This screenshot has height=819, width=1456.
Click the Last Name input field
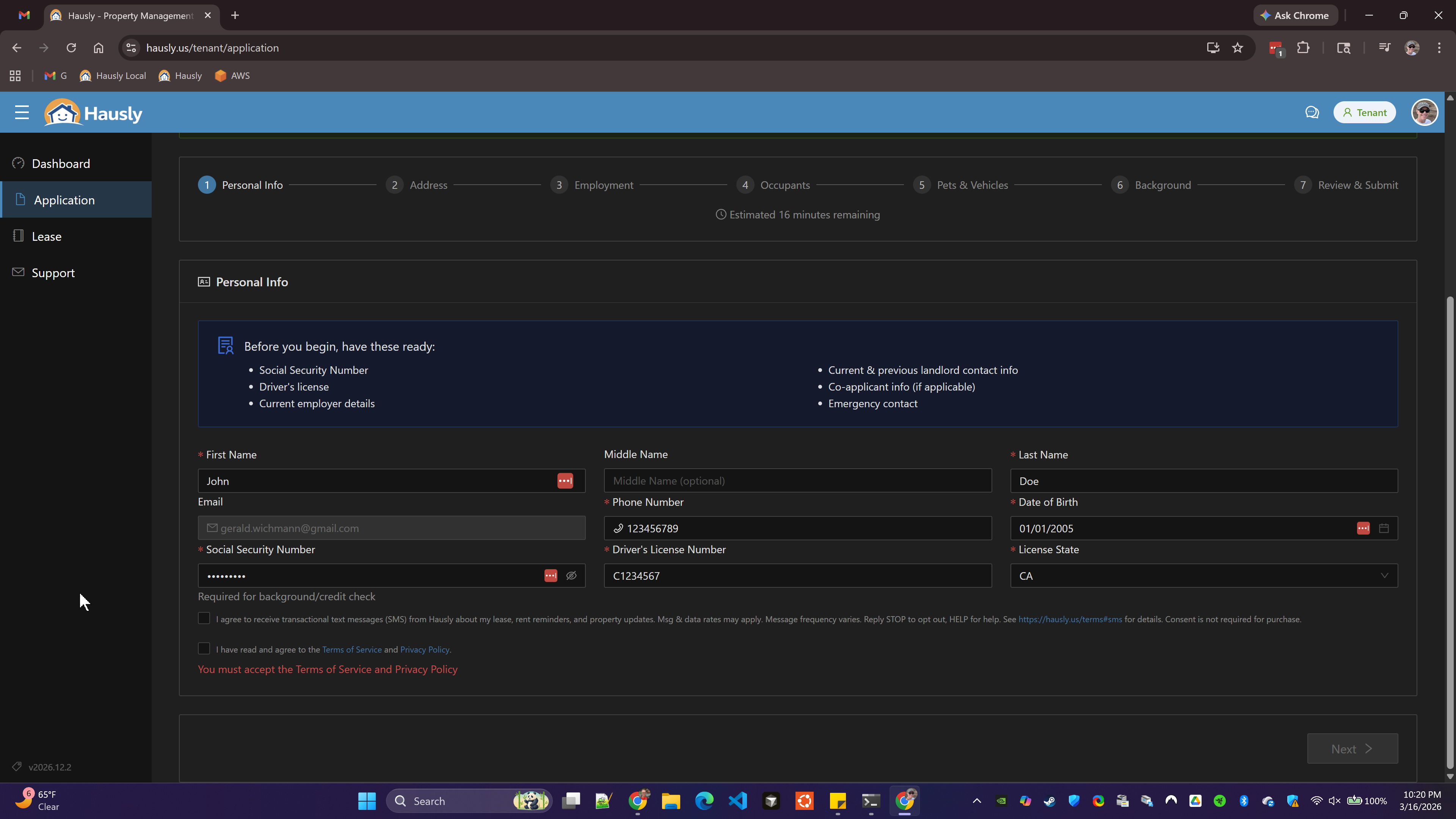[1204, 480]
